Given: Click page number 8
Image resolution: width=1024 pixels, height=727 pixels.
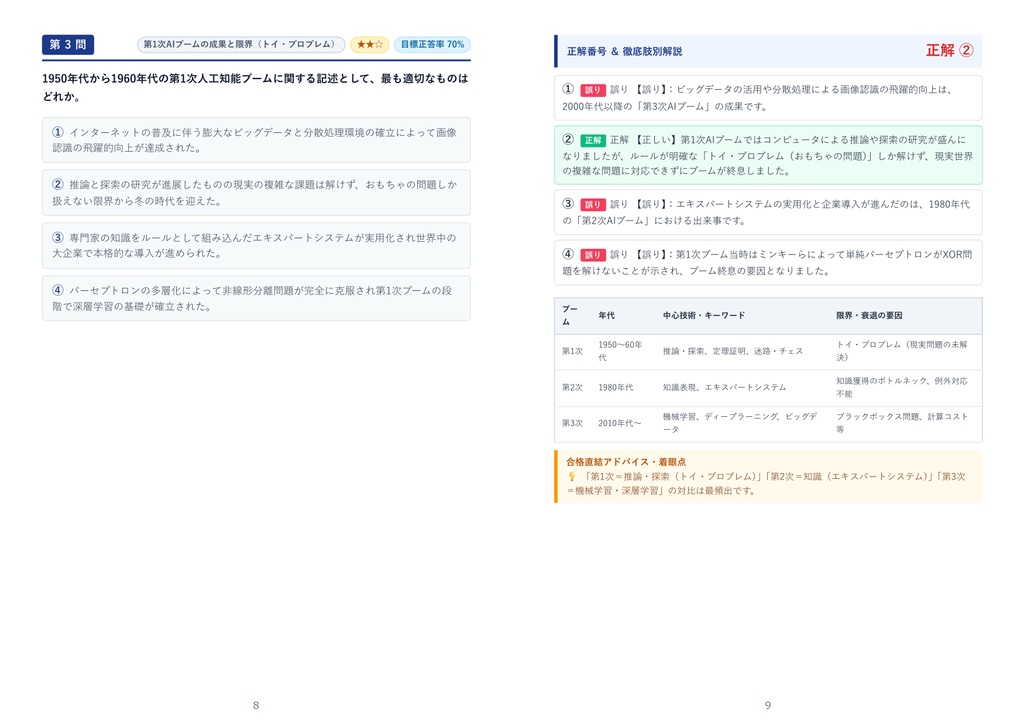Looking at the screenshot, I should (256, 705).
